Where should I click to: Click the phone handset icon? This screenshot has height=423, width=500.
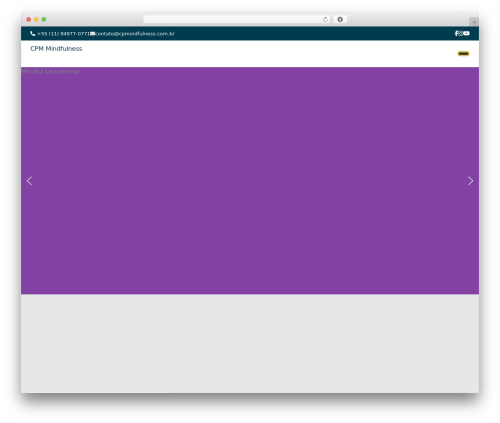click(x=33, y=33)
